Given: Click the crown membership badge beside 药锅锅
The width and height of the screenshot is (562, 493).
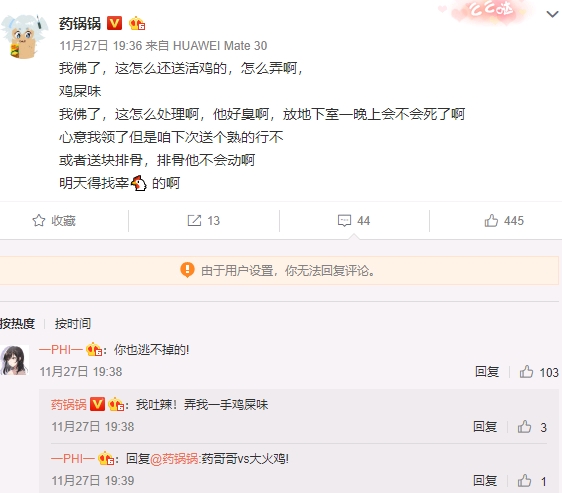Looking at the screenshot, I should [x=137, y=24].
